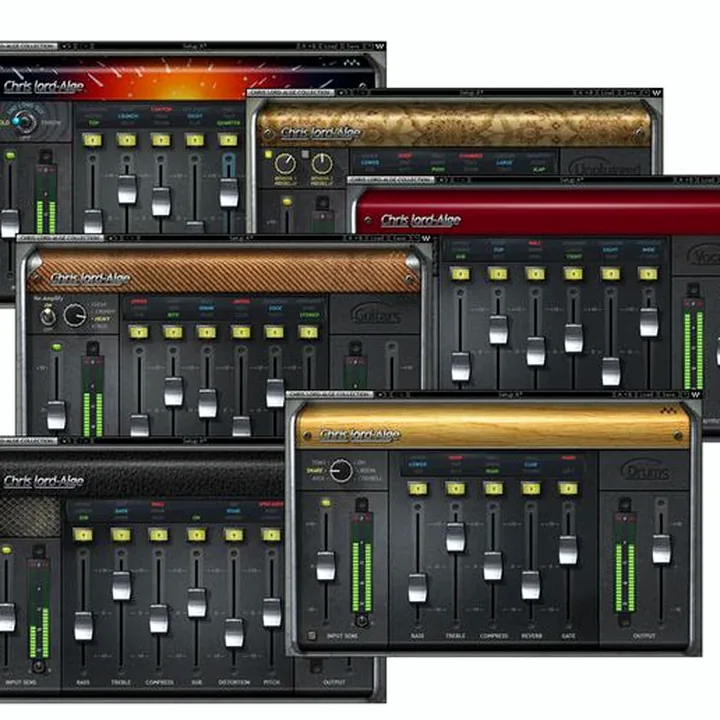720x720 pixels.
Task: Adjust the GATE fader in the Drums window
Action: coord(568,550)
